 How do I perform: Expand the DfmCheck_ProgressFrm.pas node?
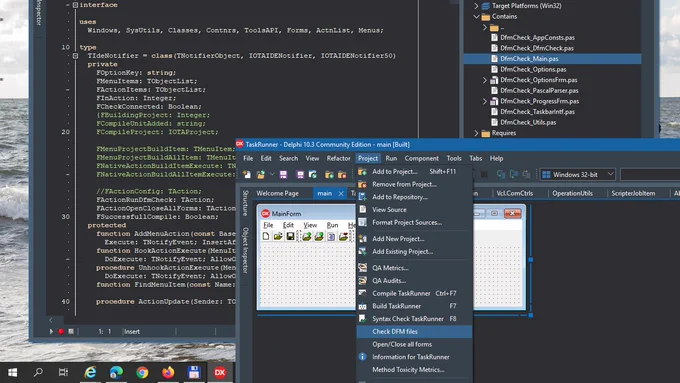click(485, 101)
